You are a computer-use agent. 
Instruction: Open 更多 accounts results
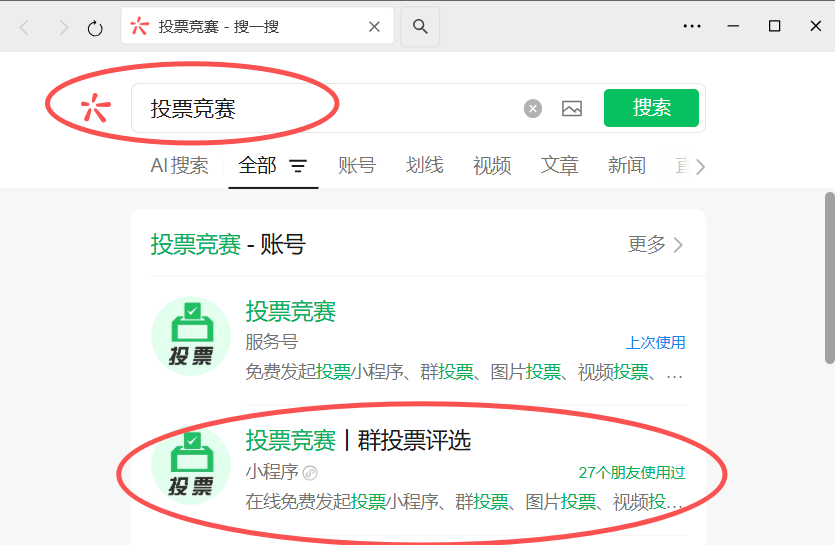pyautogui.click(x=655, y=245)
